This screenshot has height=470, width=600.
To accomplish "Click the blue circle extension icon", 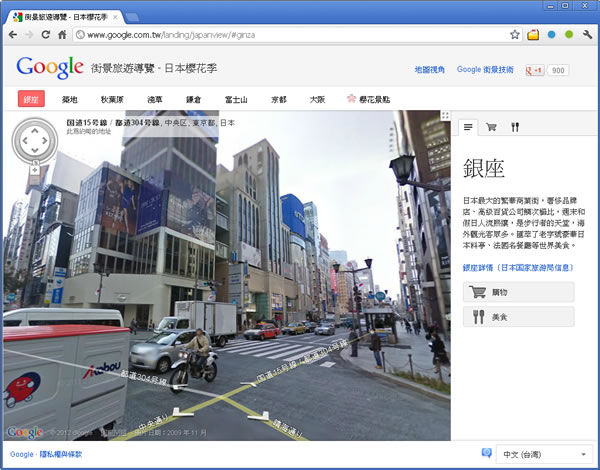I will [551, 34].
